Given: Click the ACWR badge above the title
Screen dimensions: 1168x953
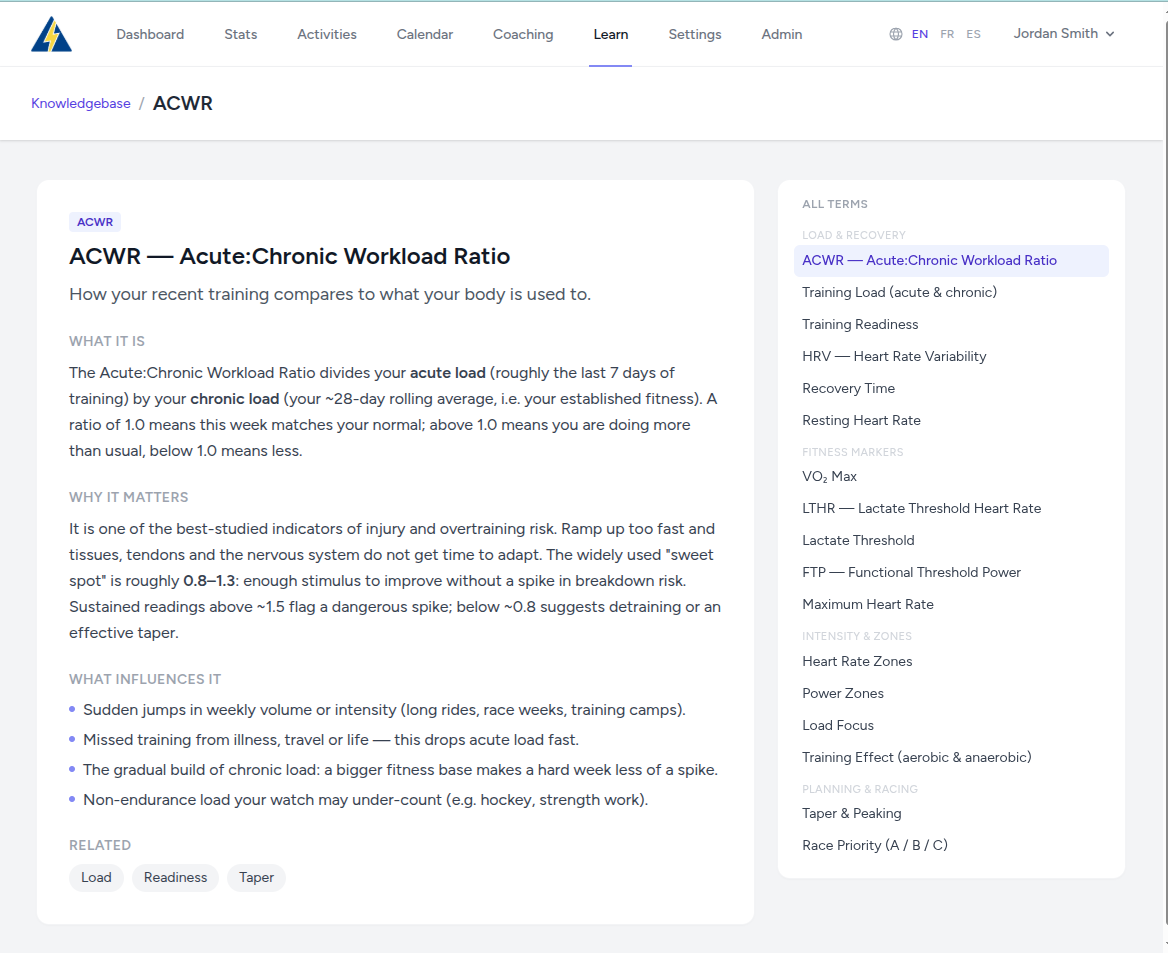Looking at the screenshot, I should (x=95, y=222).
